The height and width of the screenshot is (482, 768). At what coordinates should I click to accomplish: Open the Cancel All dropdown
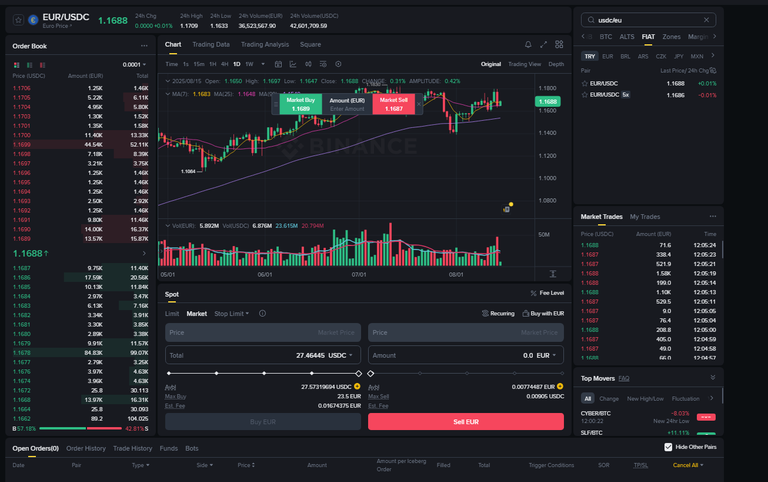click(688, 465)
